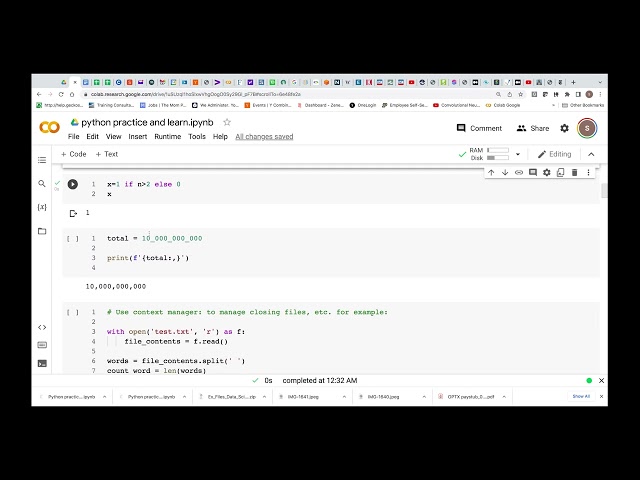
Task: Open the Colab Google bookmark
Action: [x=503, y=105]
